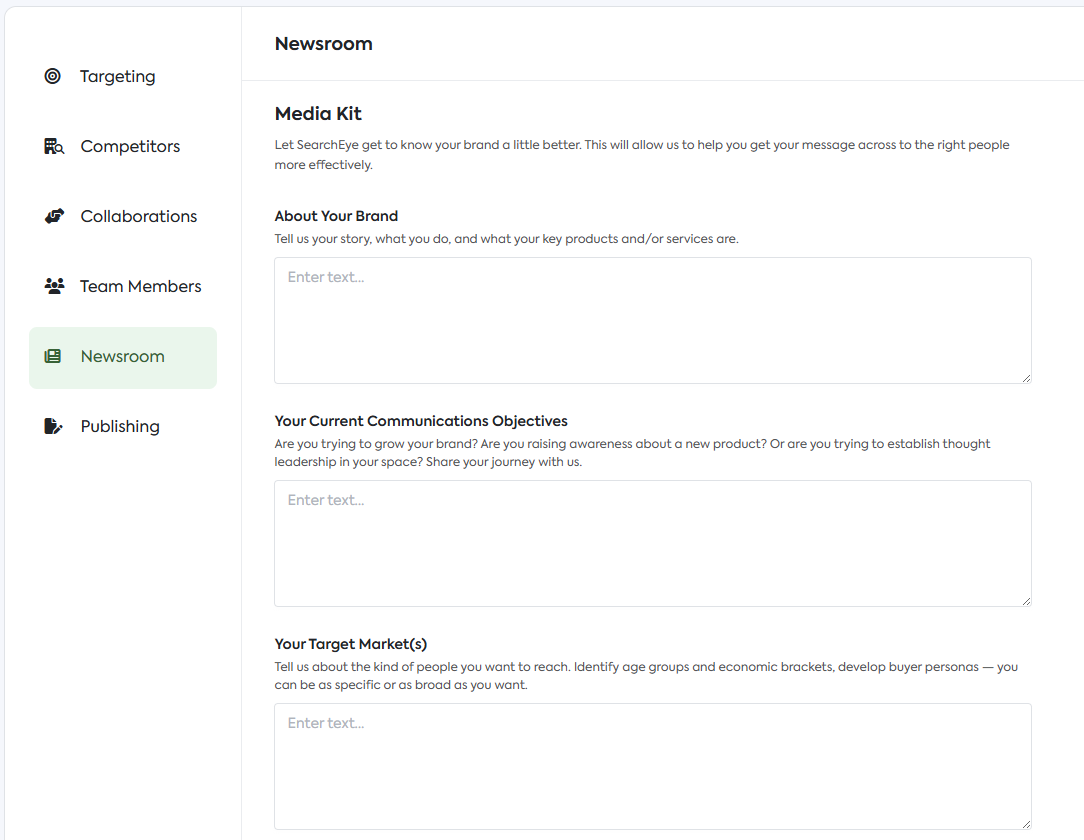Open the Team Members page
This screenshot has height=840, width=1084.
coord(141,286)
